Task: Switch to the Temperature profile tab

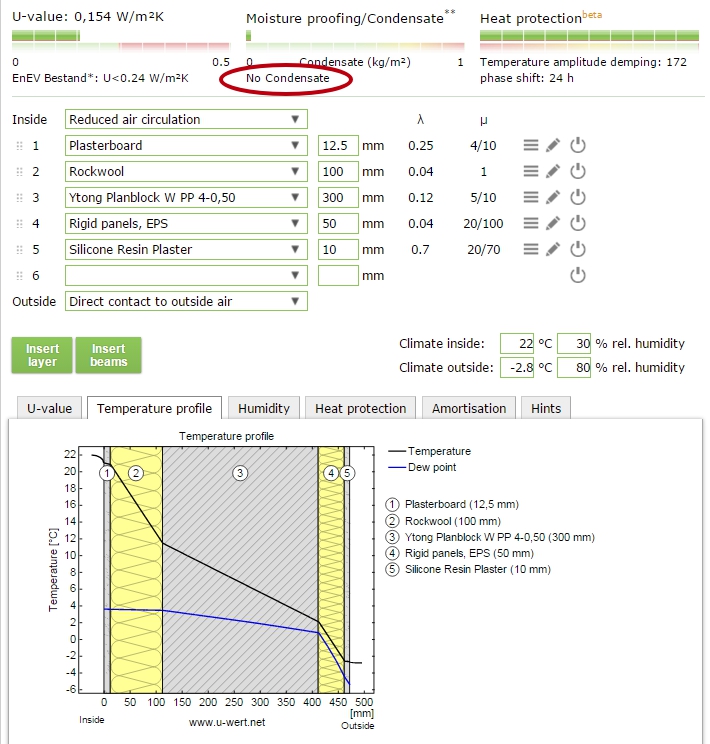Action: tap(154, 408)
